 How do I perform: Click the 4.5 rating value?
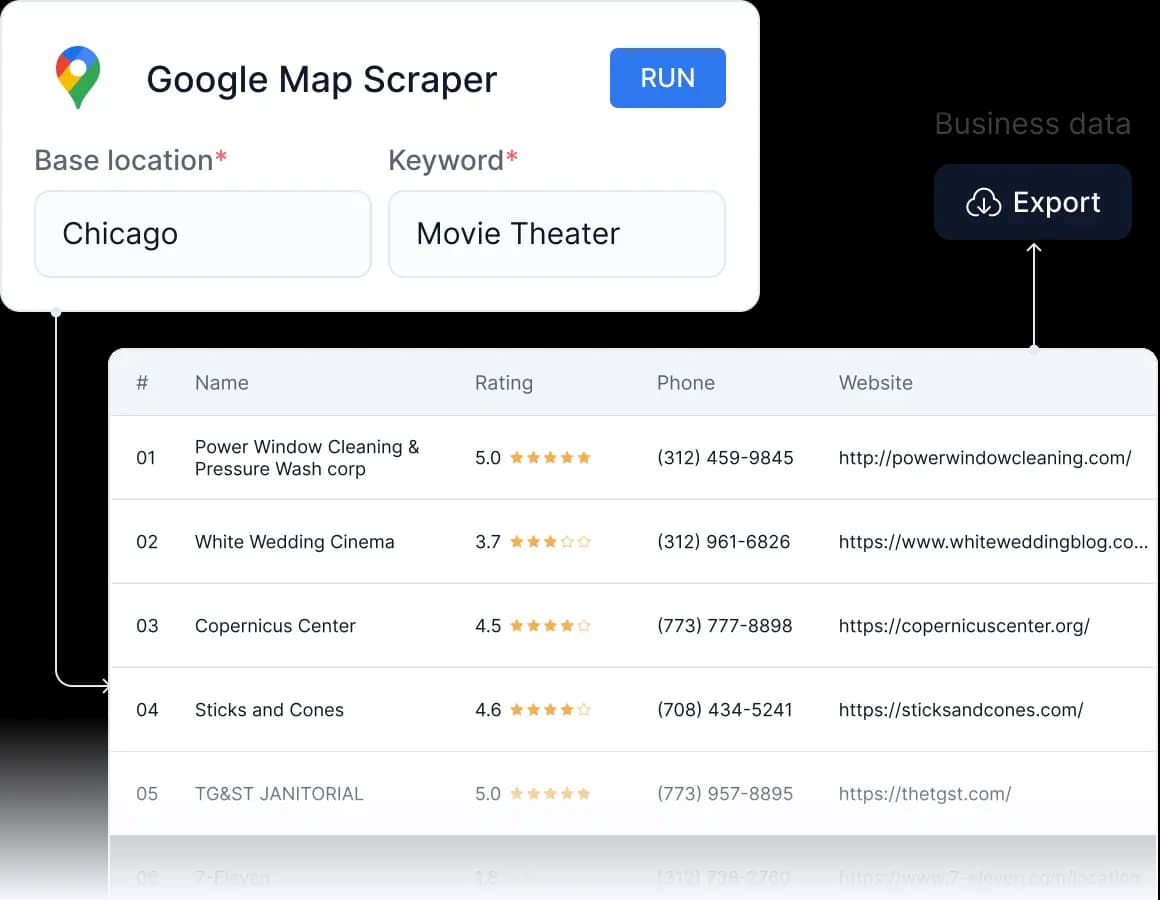coord(488,626)
